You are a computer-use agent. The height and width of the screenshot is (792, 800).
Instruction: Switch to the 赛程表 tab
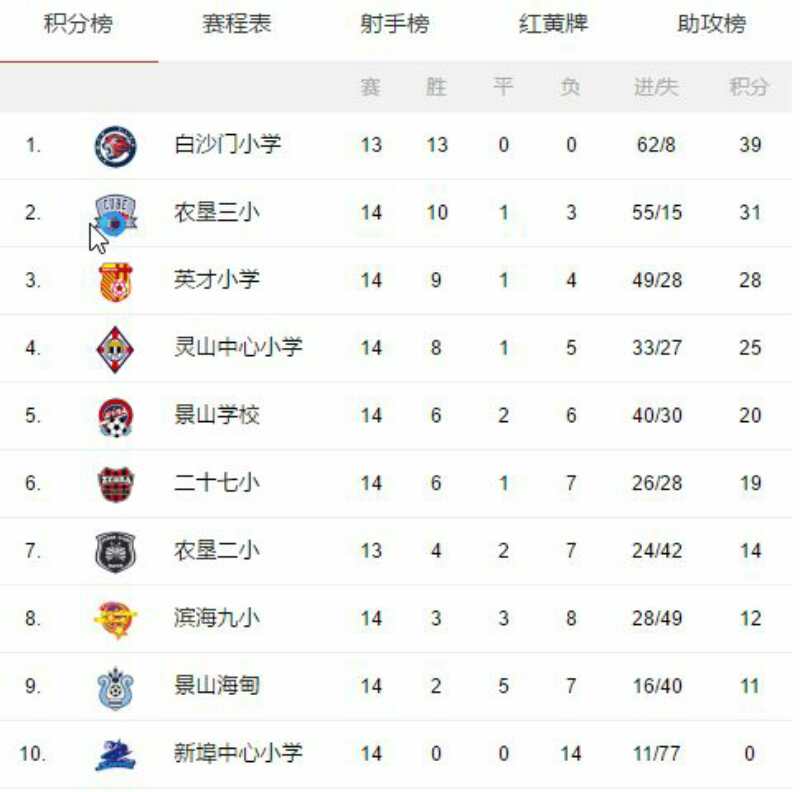pyautogui.click(x=237, y=23)
